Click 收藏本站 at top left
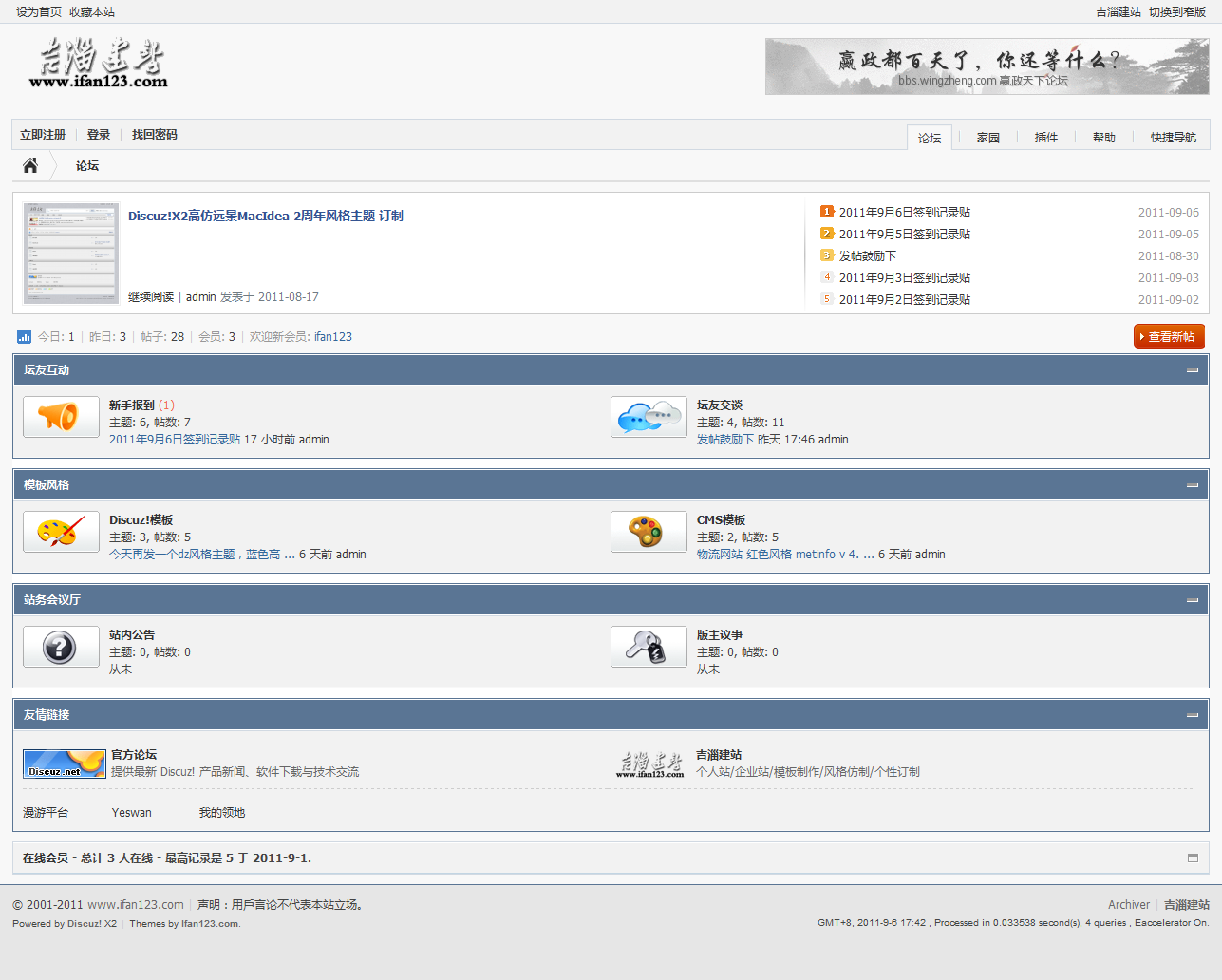Image resolution: width=1222 pixels, height=980 pixels. [92, 11]
